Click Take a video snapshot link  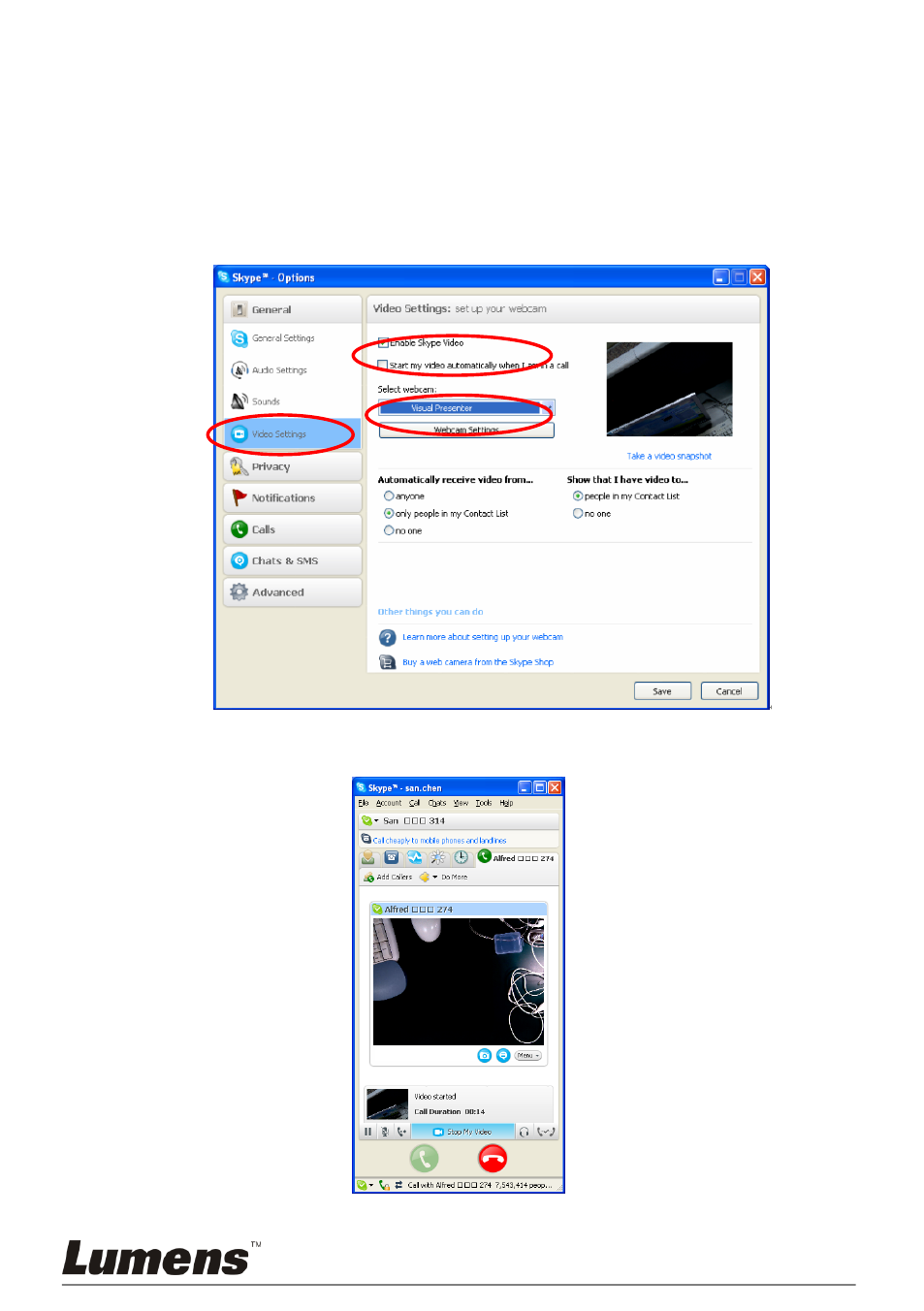pyautogui.click(x=669, y=456)
